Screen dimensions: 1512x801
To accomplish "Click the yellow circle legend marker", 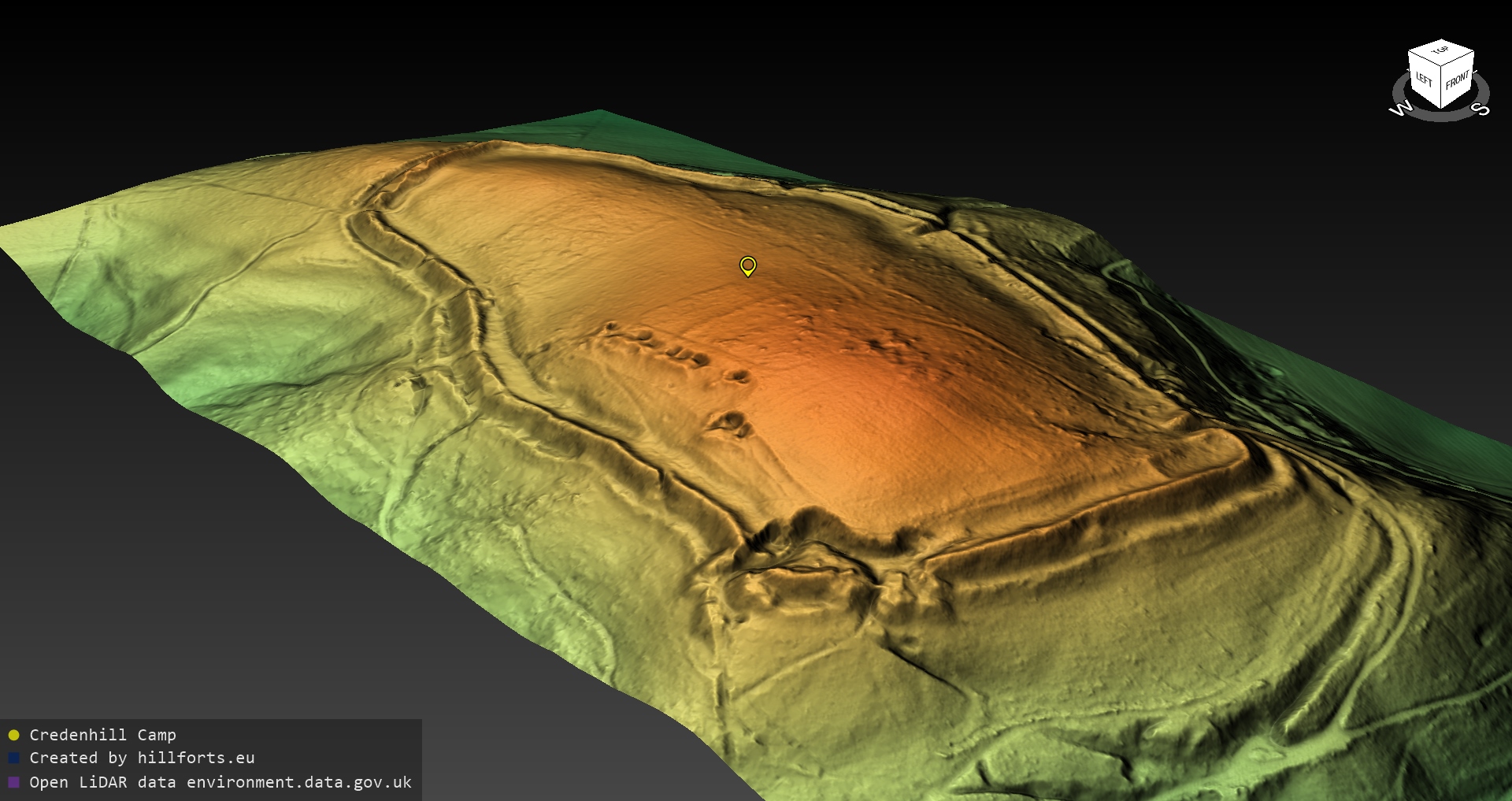I will point(13,735).
